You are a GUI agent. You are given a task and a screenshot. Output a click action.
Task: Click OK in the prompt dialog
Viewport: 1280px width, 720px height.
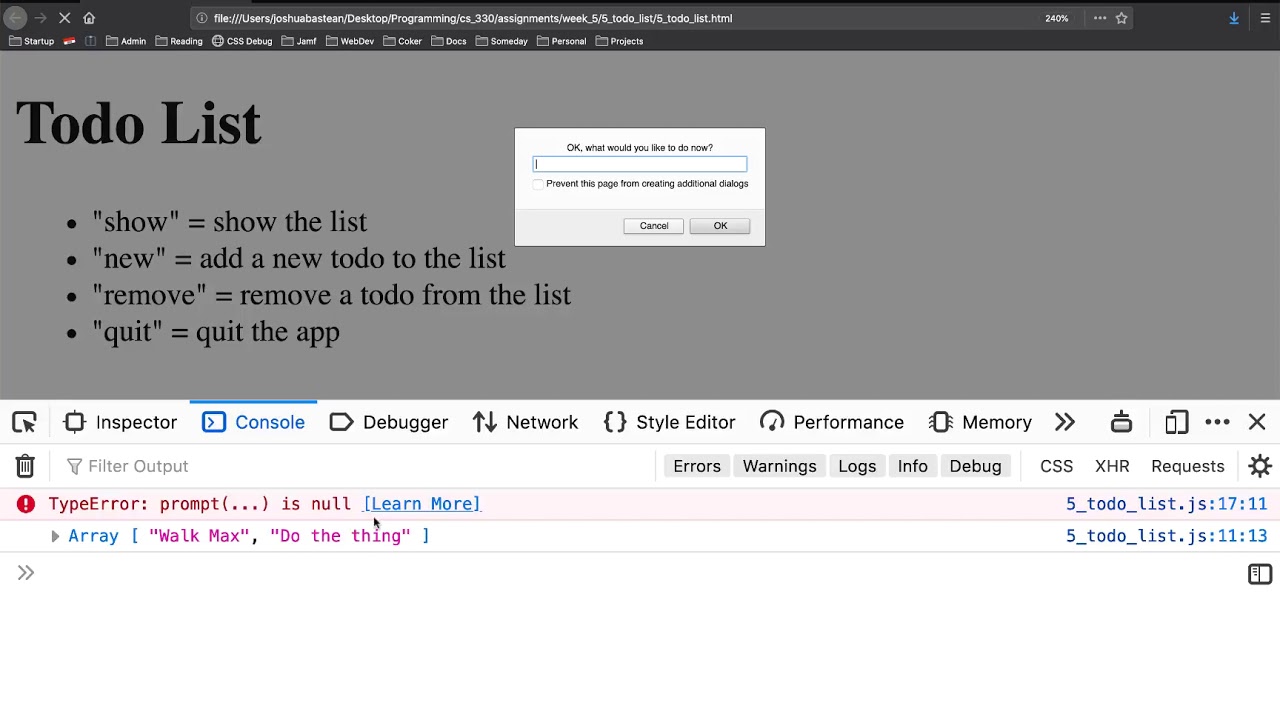(x=720, y=226)
